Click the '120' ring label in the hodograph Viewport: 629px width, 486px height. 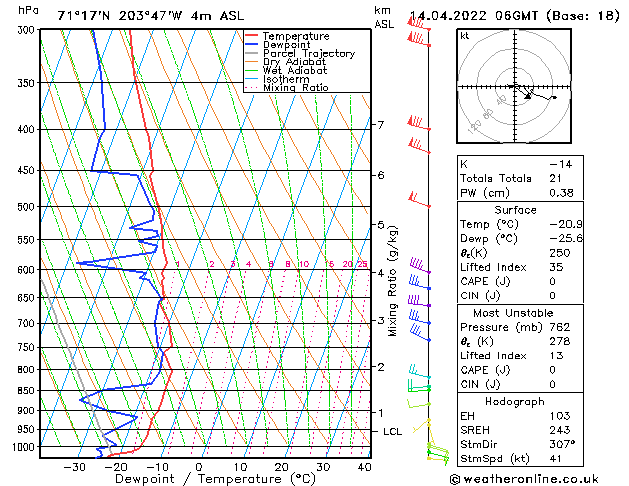tap(475, 127)
